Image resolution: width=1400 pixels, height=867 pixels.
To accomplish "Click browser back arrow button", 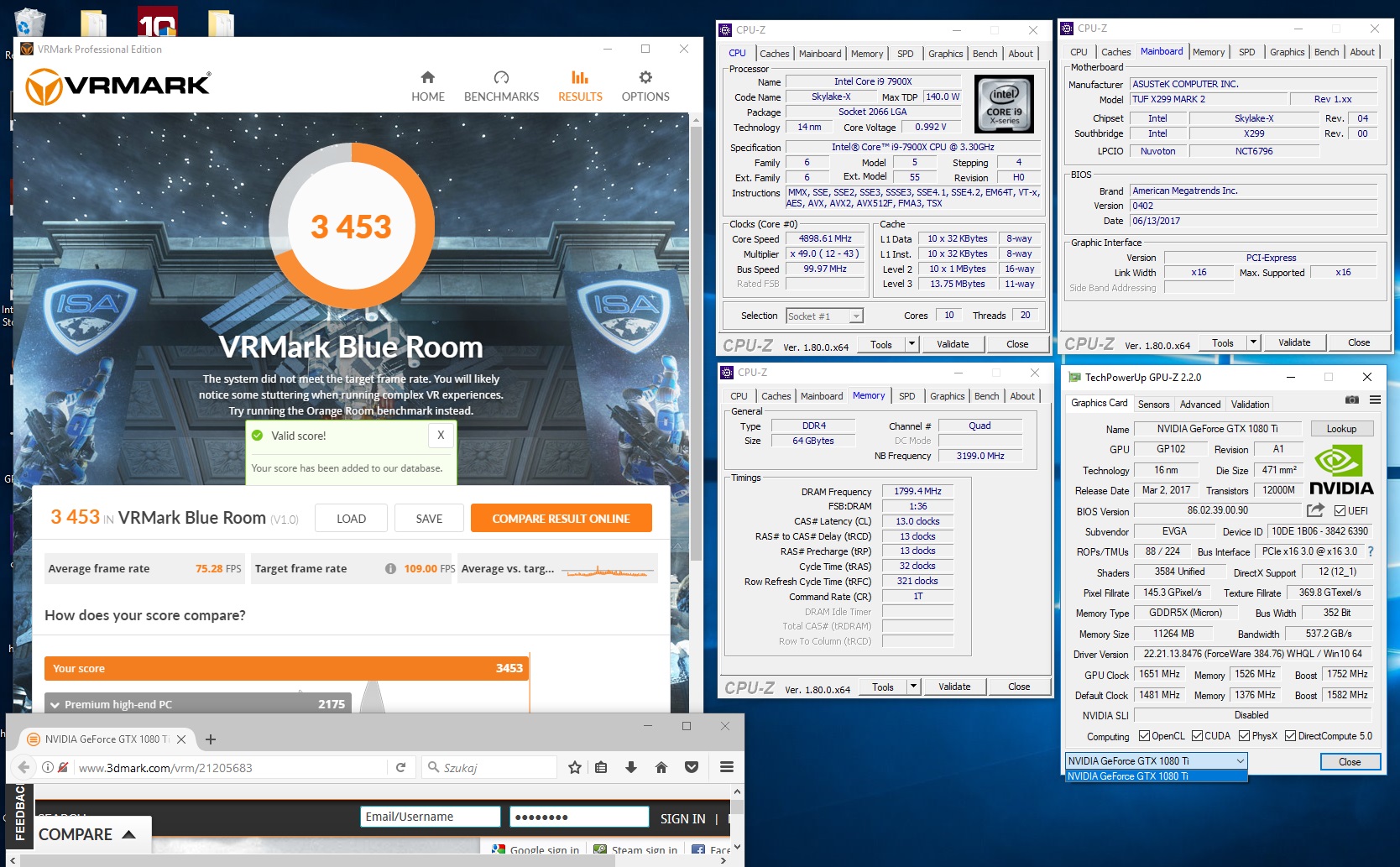I will 24,767.
